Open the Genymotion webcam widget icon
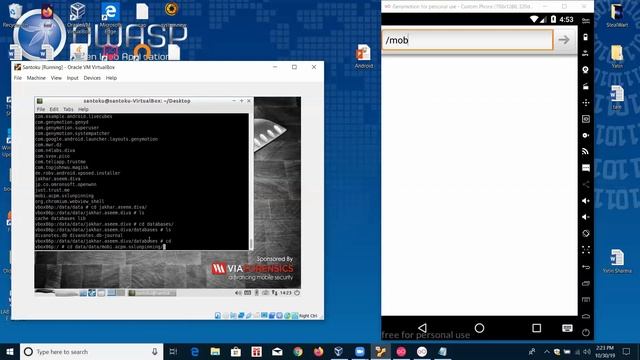The image size is (640, 360). pyautogui.click(x=586, y=69)
